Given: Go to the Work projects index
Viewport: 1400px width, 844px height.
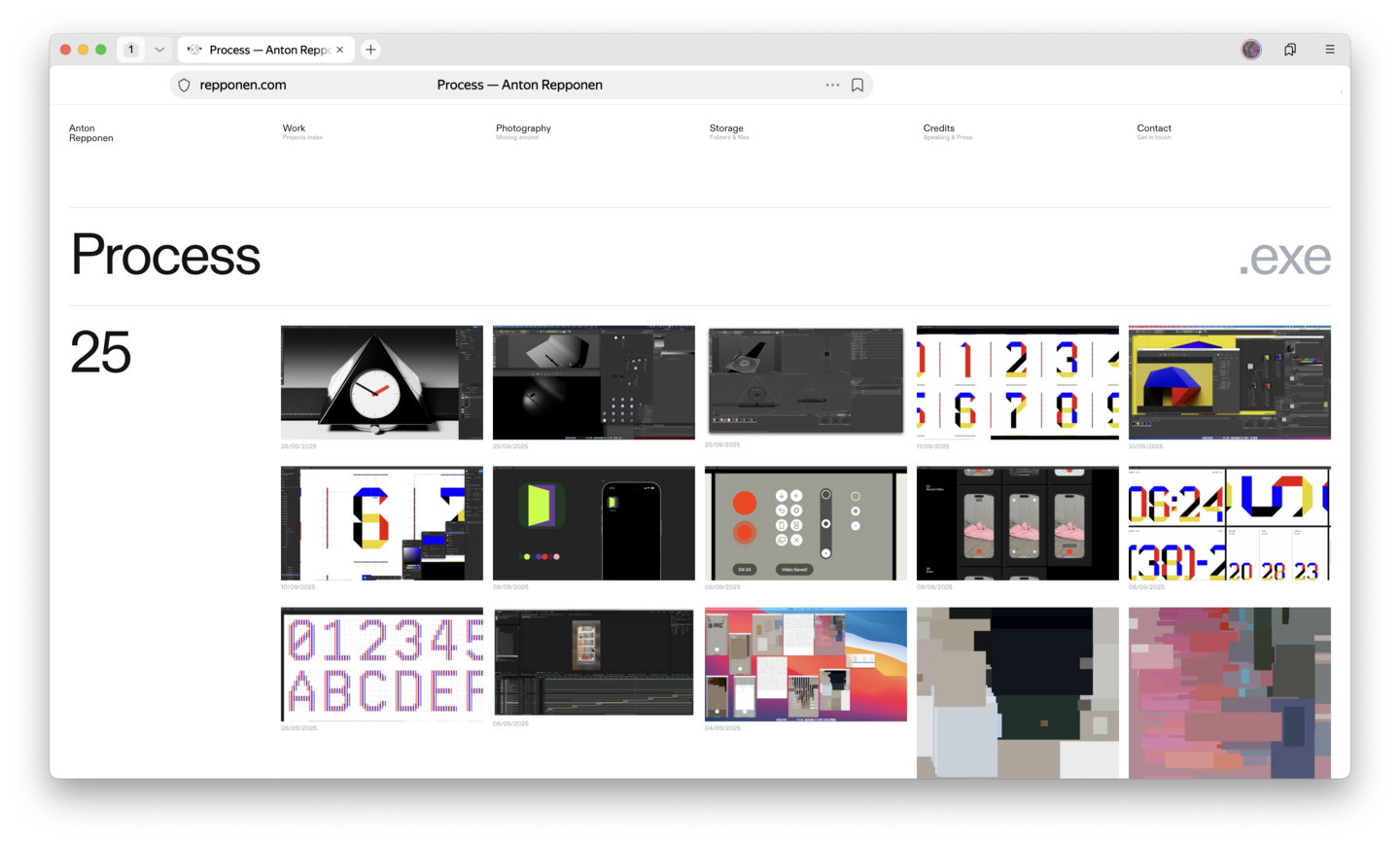Looking at the screenshot, I should (294, 128).
